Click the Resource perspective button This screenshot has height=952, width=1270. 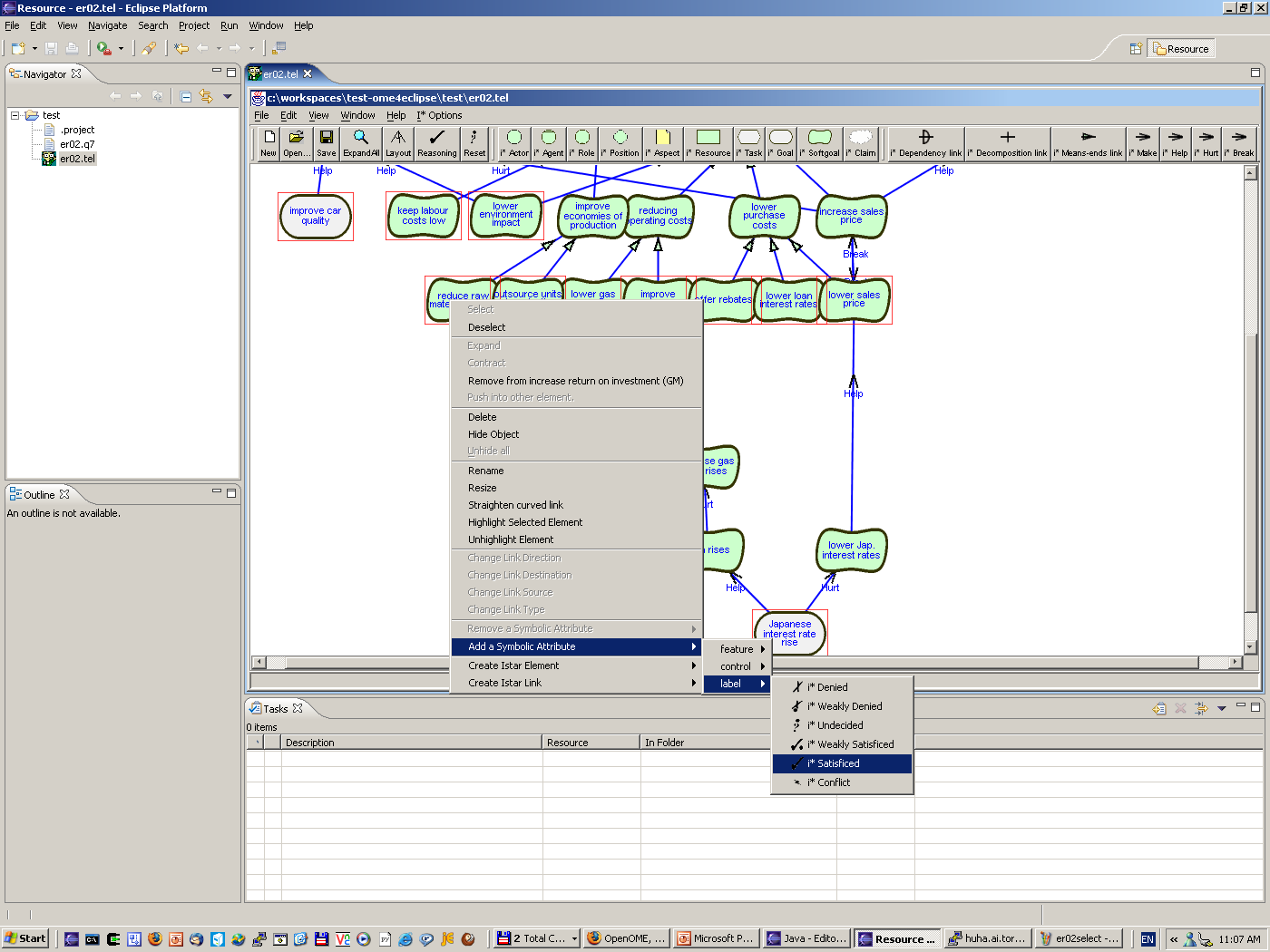tap(1181, 48)
